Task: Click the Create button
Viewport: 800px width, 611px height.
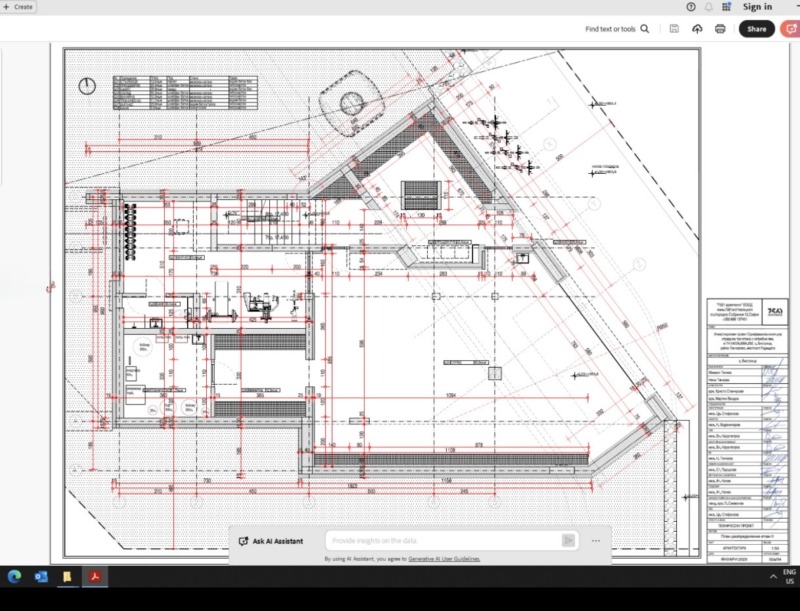Action: pos(19,7)
